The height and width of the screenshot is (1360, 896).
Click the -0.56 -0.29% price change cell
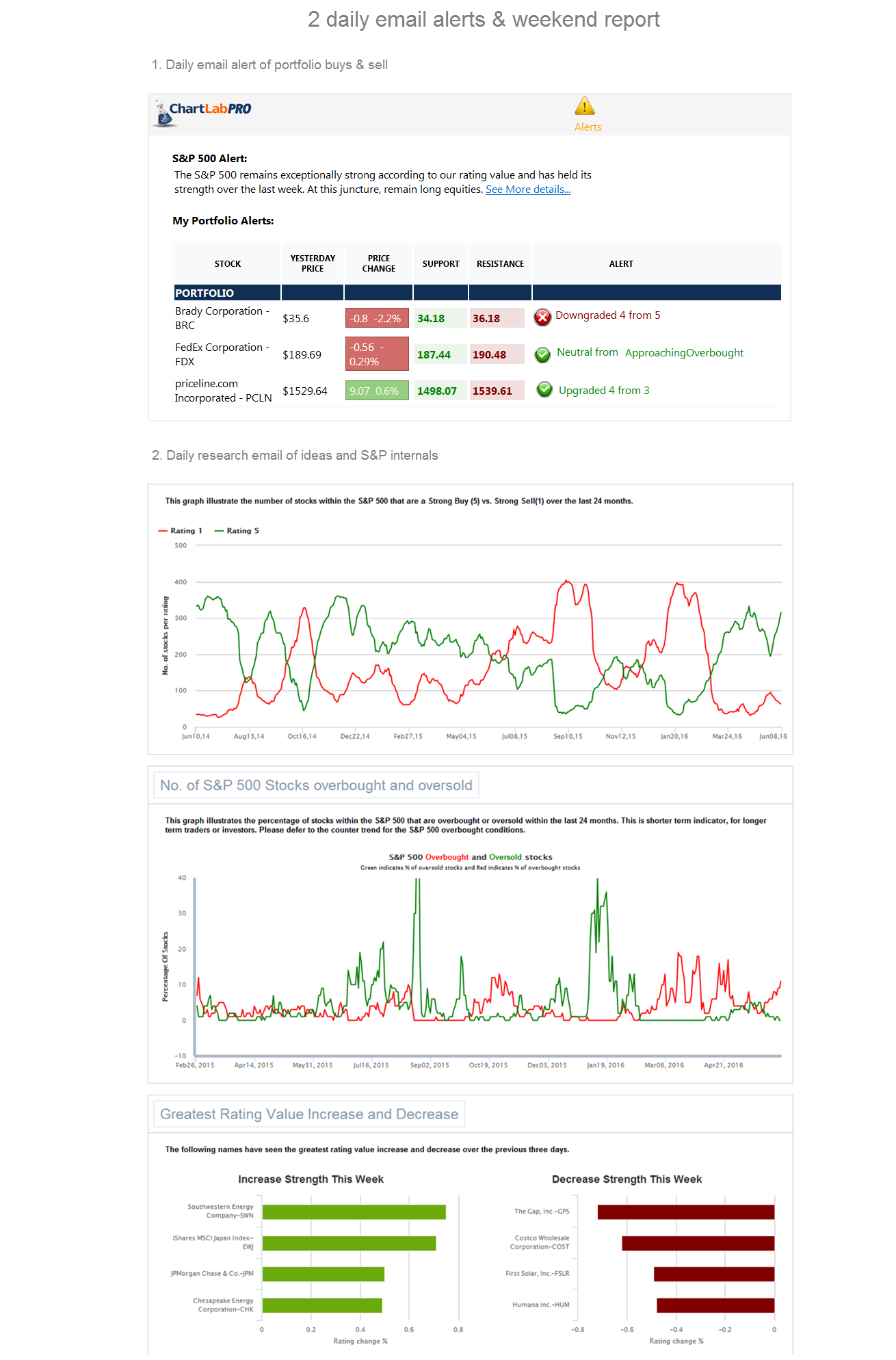coord(377,354)
